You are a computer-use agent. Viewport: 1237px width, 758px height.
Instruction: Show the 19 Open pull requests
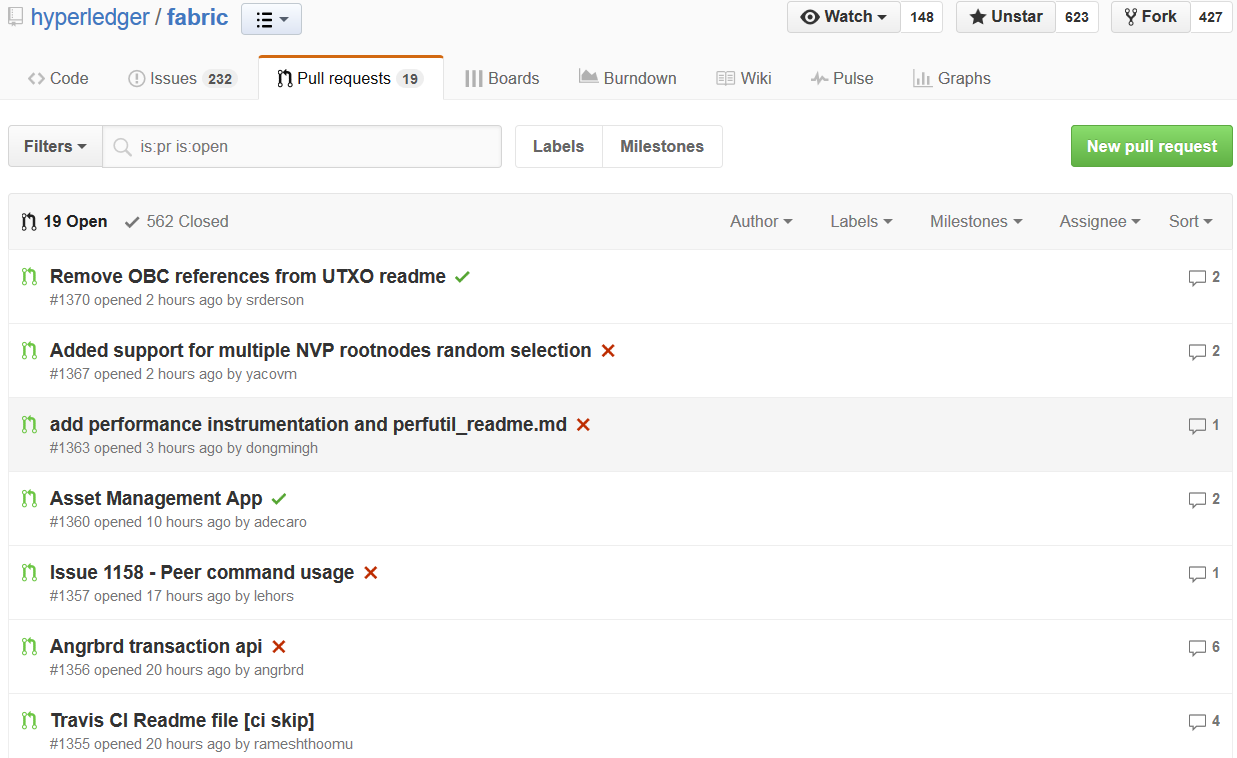pyautogui.click(x=65, y=222)
